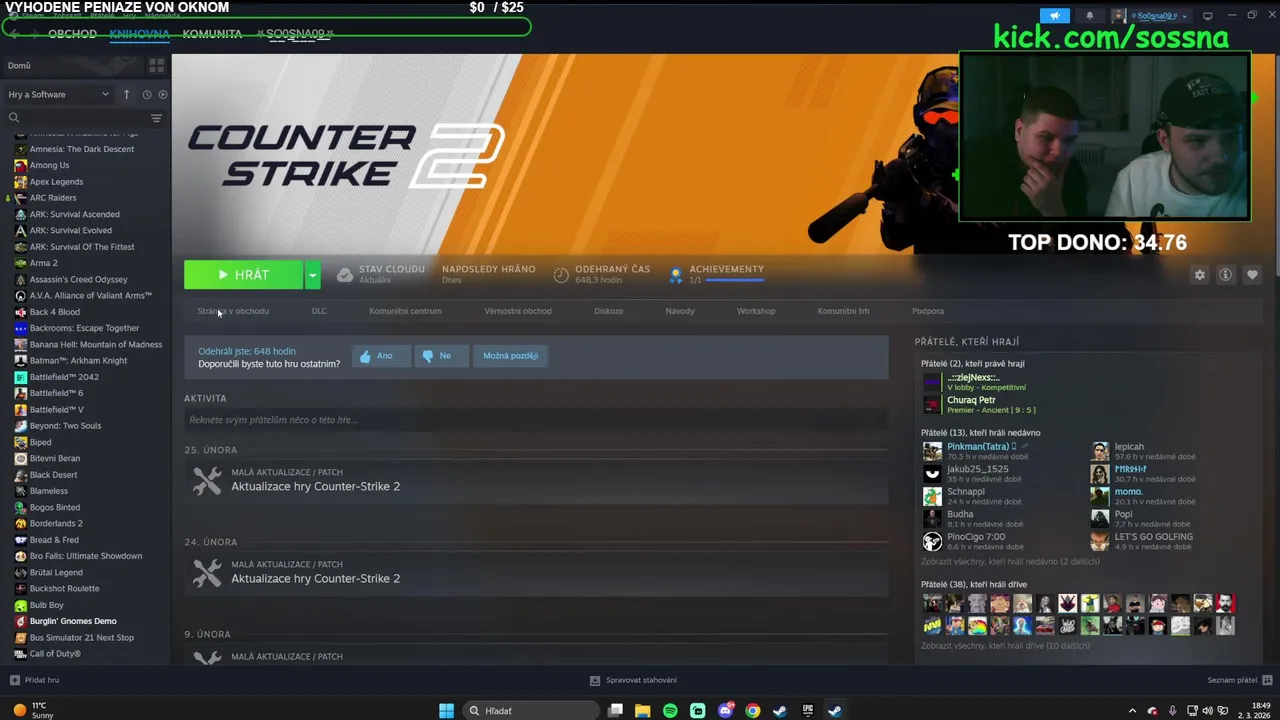The width and height of the screenshot is (1280, 720).
Task: Open File Explorer from taskbar
Action: [642, 711]
